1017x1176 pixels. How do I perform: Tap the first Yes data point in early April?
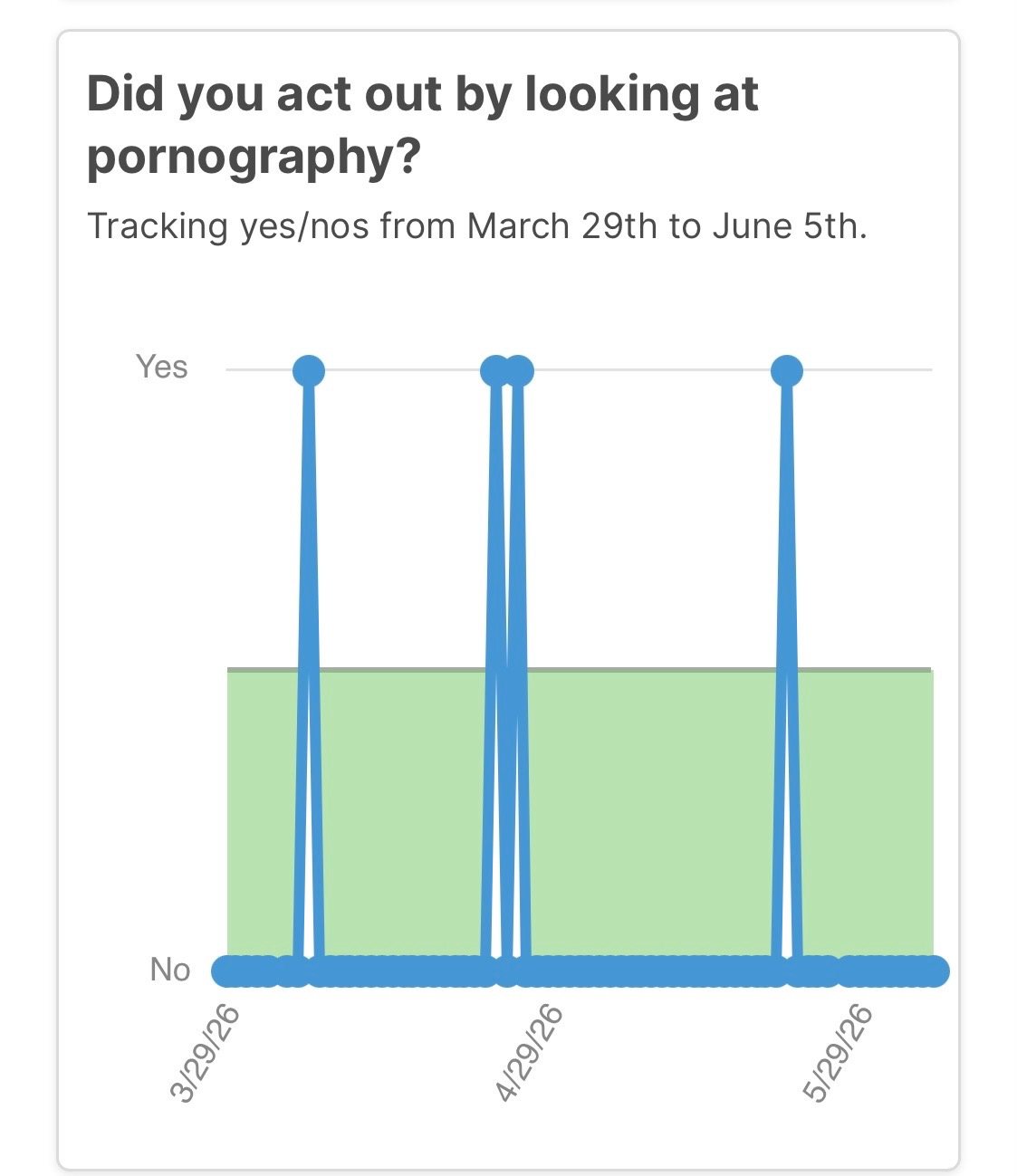(x=309, y=370)
